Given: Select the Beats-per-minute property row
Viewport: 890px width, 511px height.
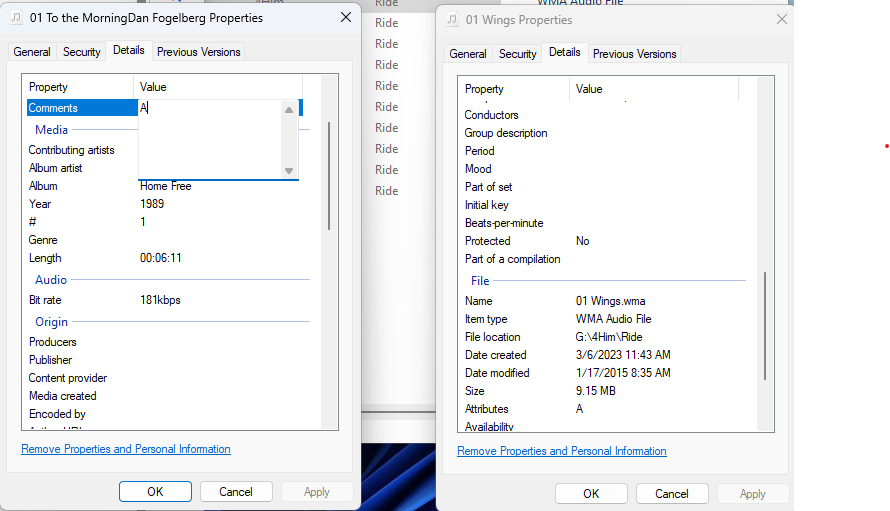Looking at the screenshot, I should point(504,223).
